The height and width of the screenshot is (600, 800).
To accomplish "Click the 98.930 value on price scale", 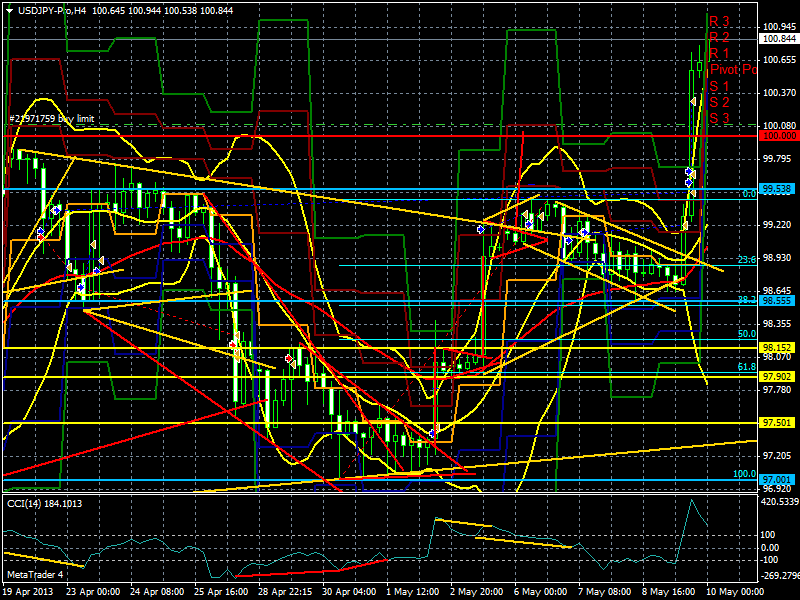I will coord(777,258).
